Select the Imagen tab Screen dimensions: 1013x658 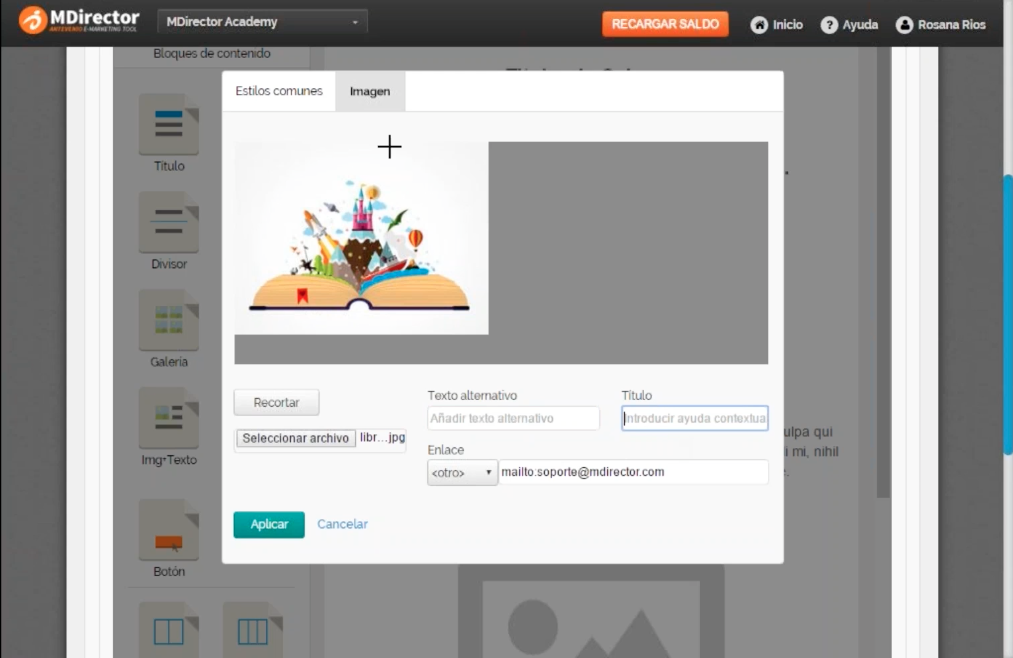pos(370,92)
